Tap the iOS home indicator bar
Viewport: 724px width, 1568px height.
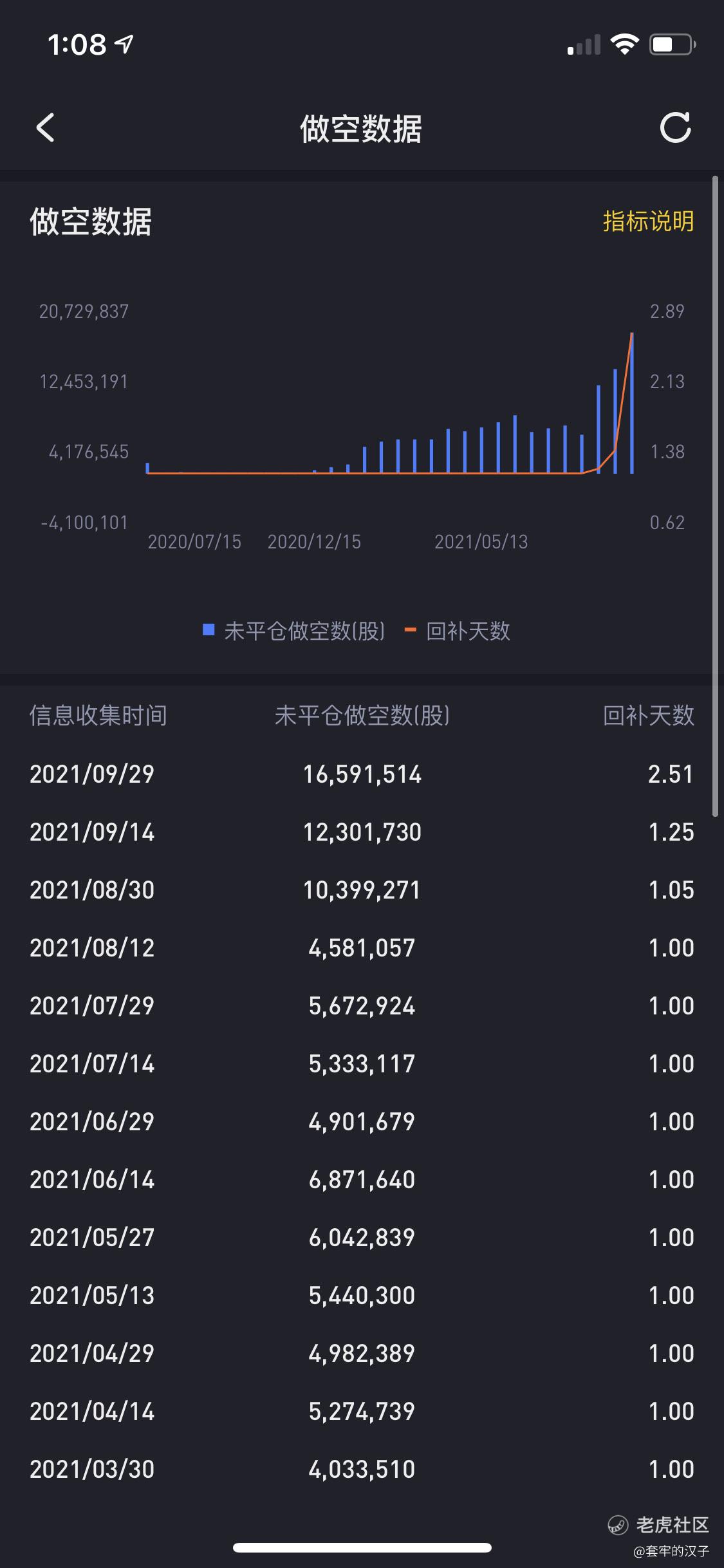[362, 1547]
